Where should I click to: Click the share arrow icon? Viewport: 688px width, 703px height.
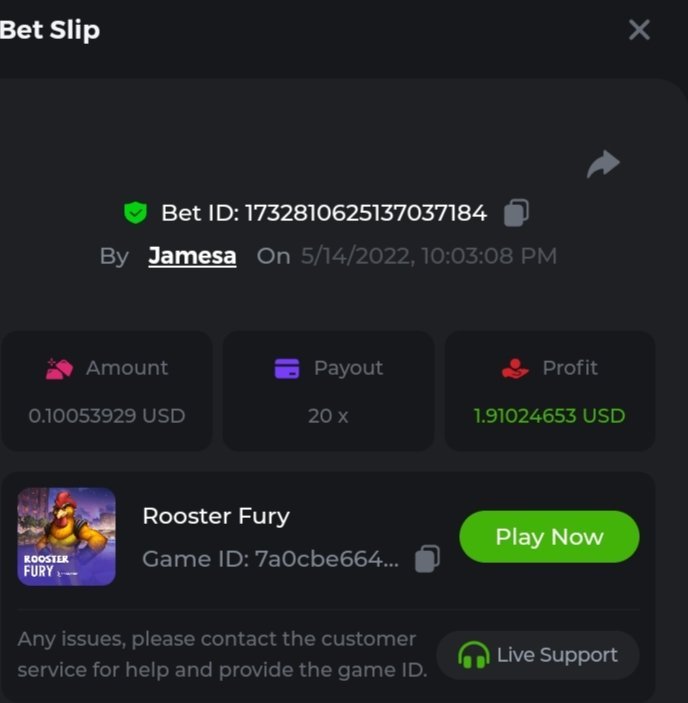pyautogui.click(x=603, y=164)
